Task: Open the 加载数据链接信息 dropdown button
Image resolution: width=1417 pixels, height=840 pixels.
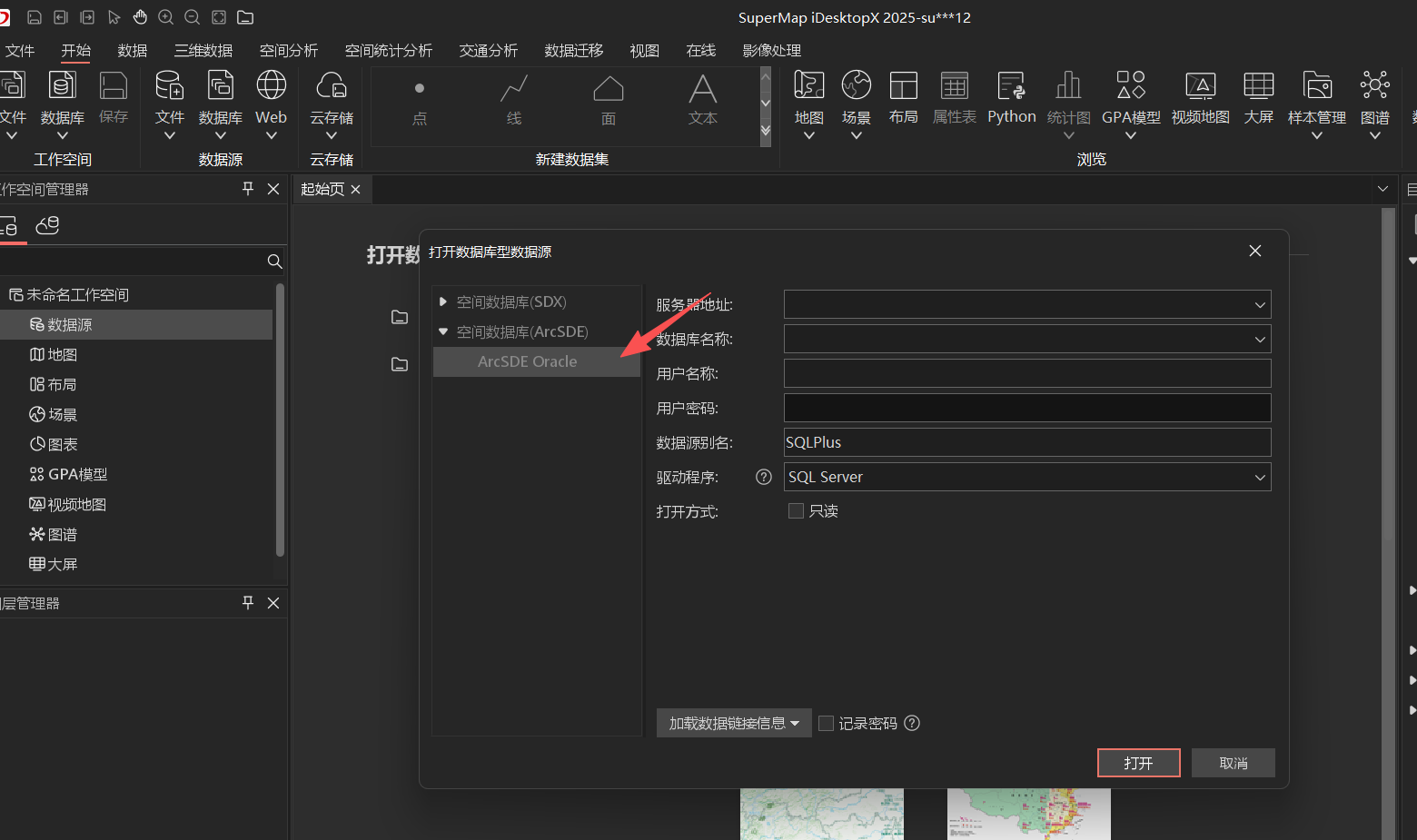Action: [x=734, y=724]
